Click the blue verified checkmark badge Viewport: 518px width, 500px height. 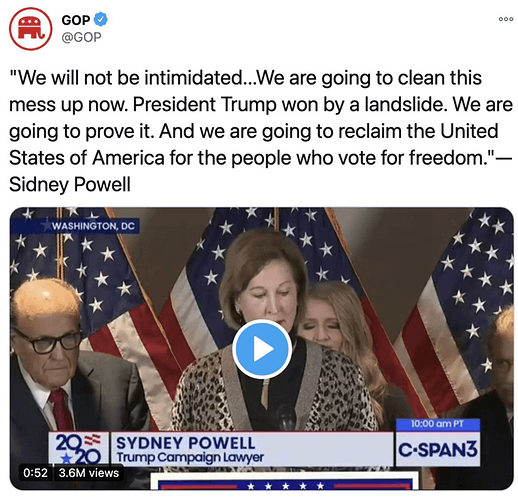[x=100, y=19]
